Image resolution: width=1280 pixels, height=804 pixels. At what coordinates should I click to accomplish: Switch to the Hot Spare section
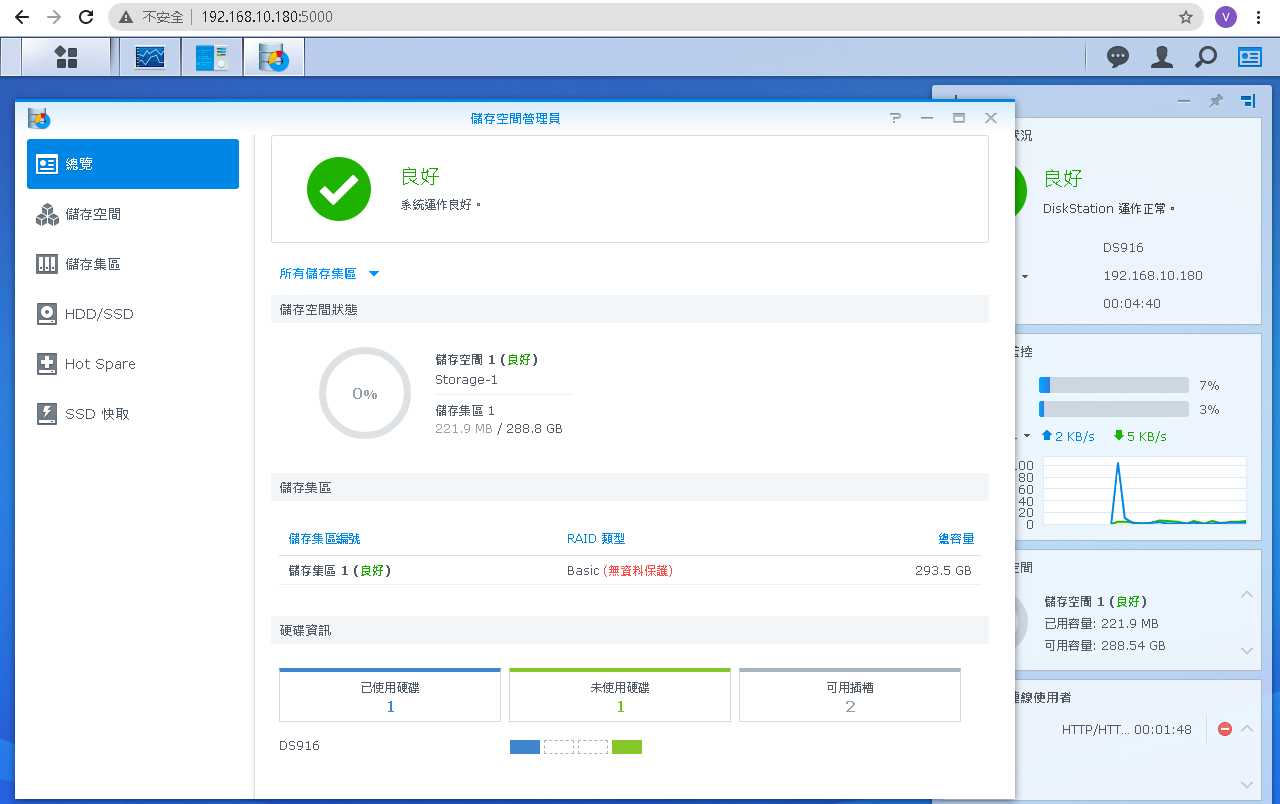(x=133, y=364)
